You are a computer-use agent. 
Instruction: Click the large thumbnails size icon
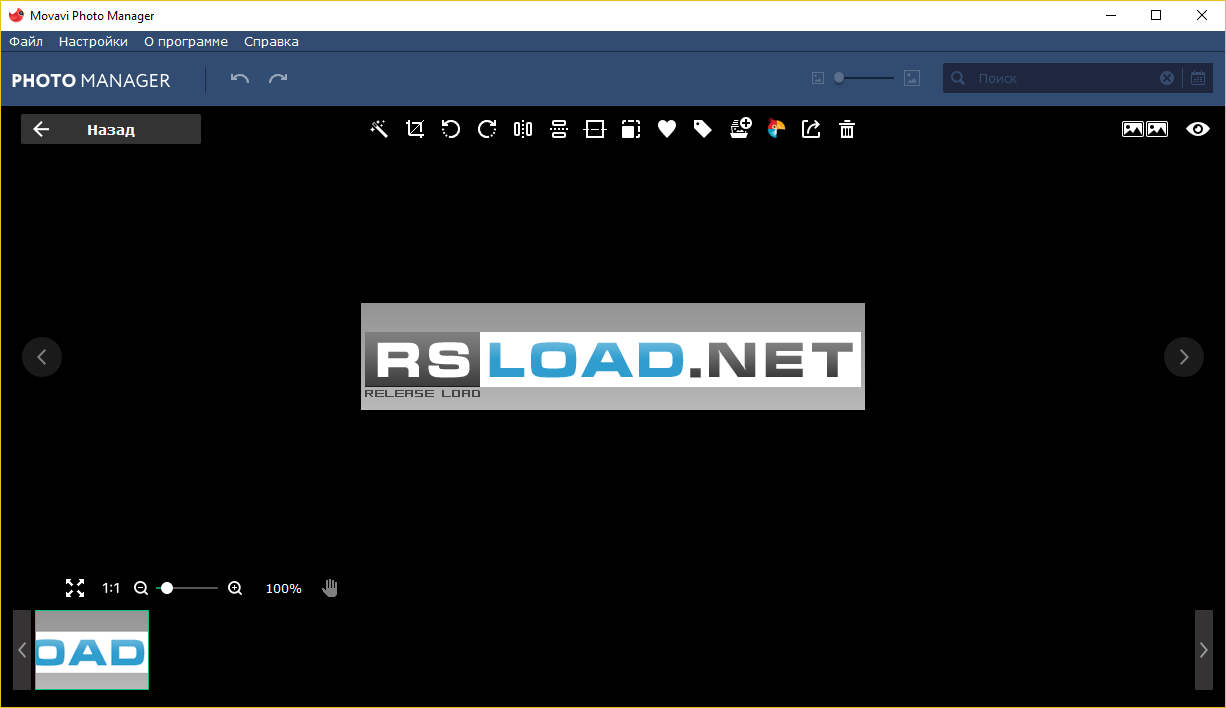[x=911, y=78]
